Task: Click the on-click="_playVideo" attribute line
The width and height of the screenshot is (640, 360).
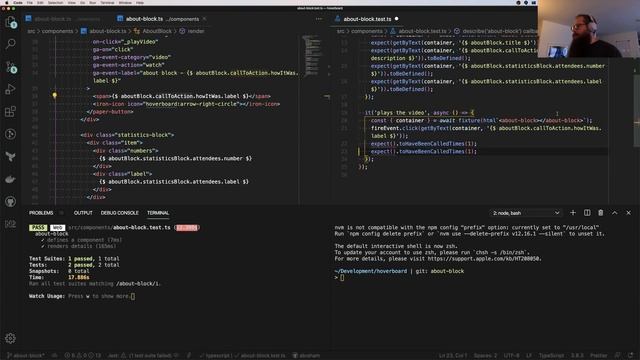Action: coord(125,42)
